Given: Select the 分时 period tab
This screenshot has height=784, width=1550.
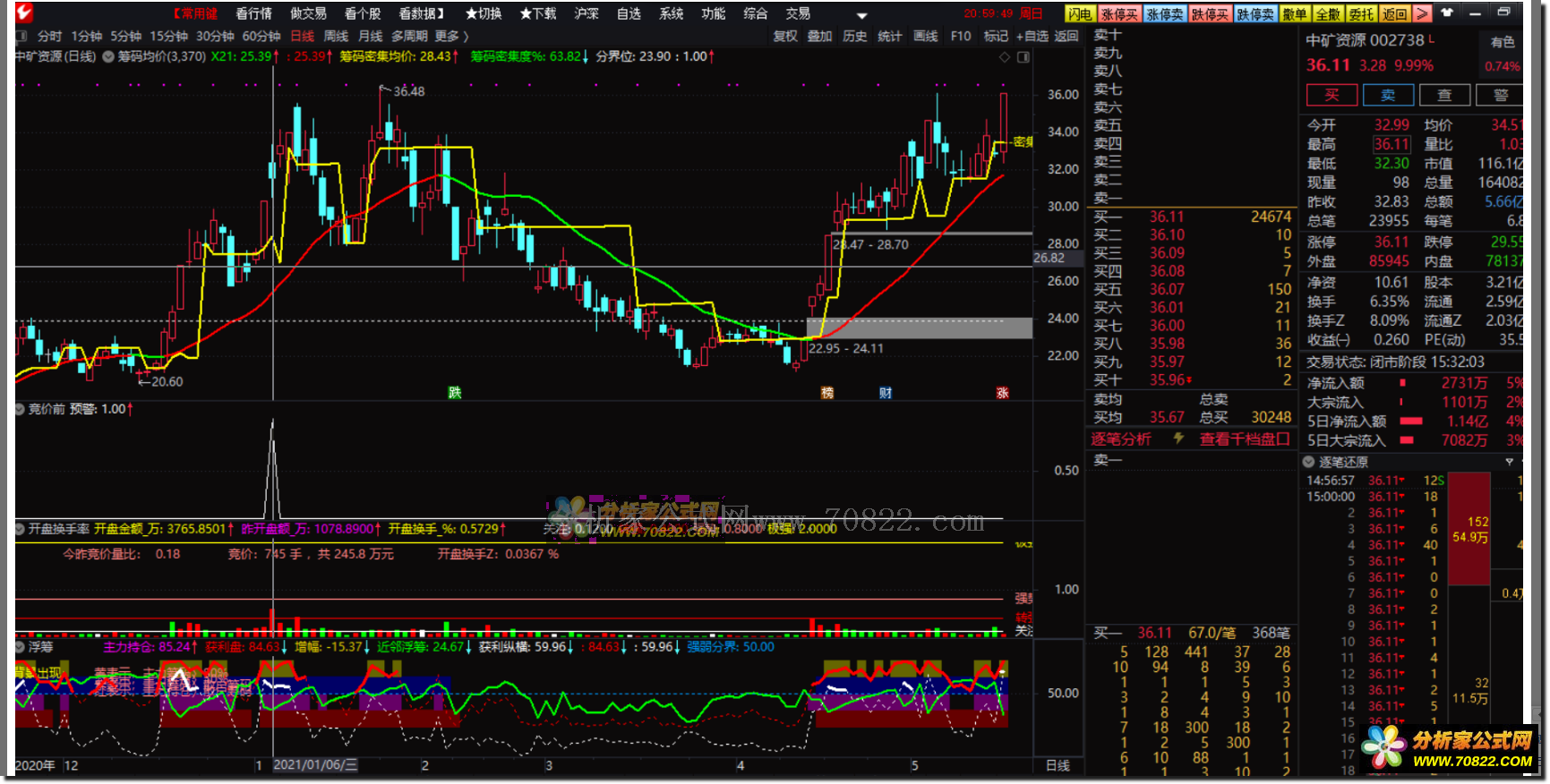Looking at the screenshot, I should 49,37.
